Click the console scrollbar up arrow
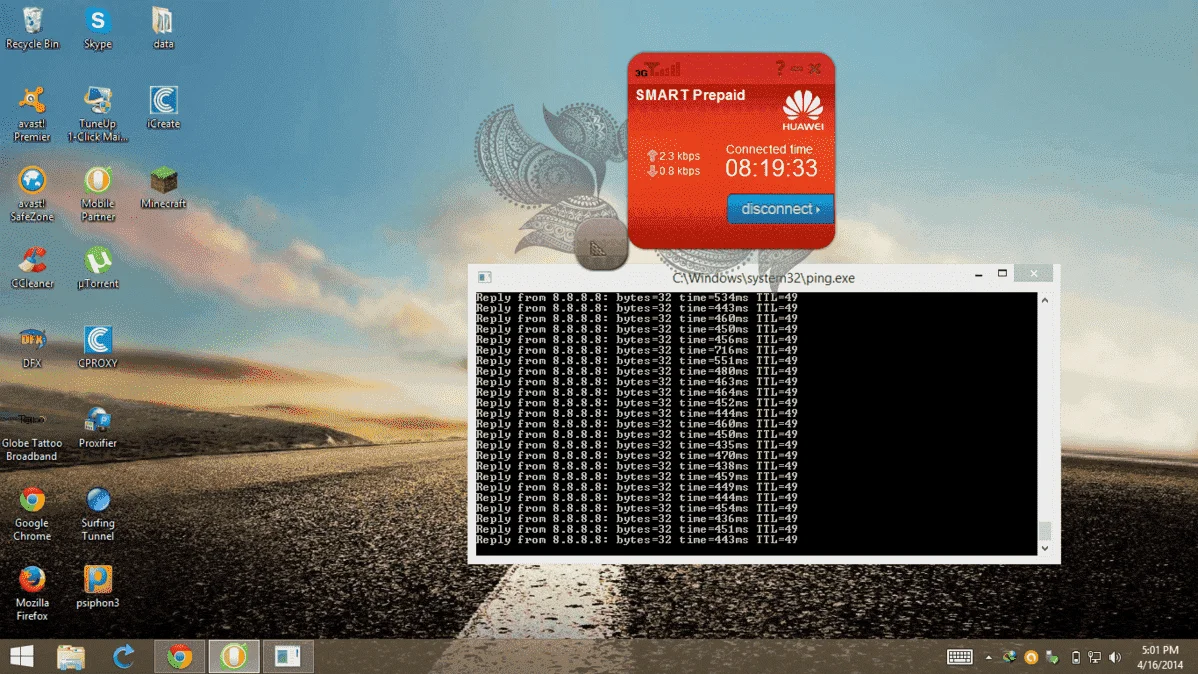The height and width of the screenshot is (674, 1198). tap(1044, 300)
